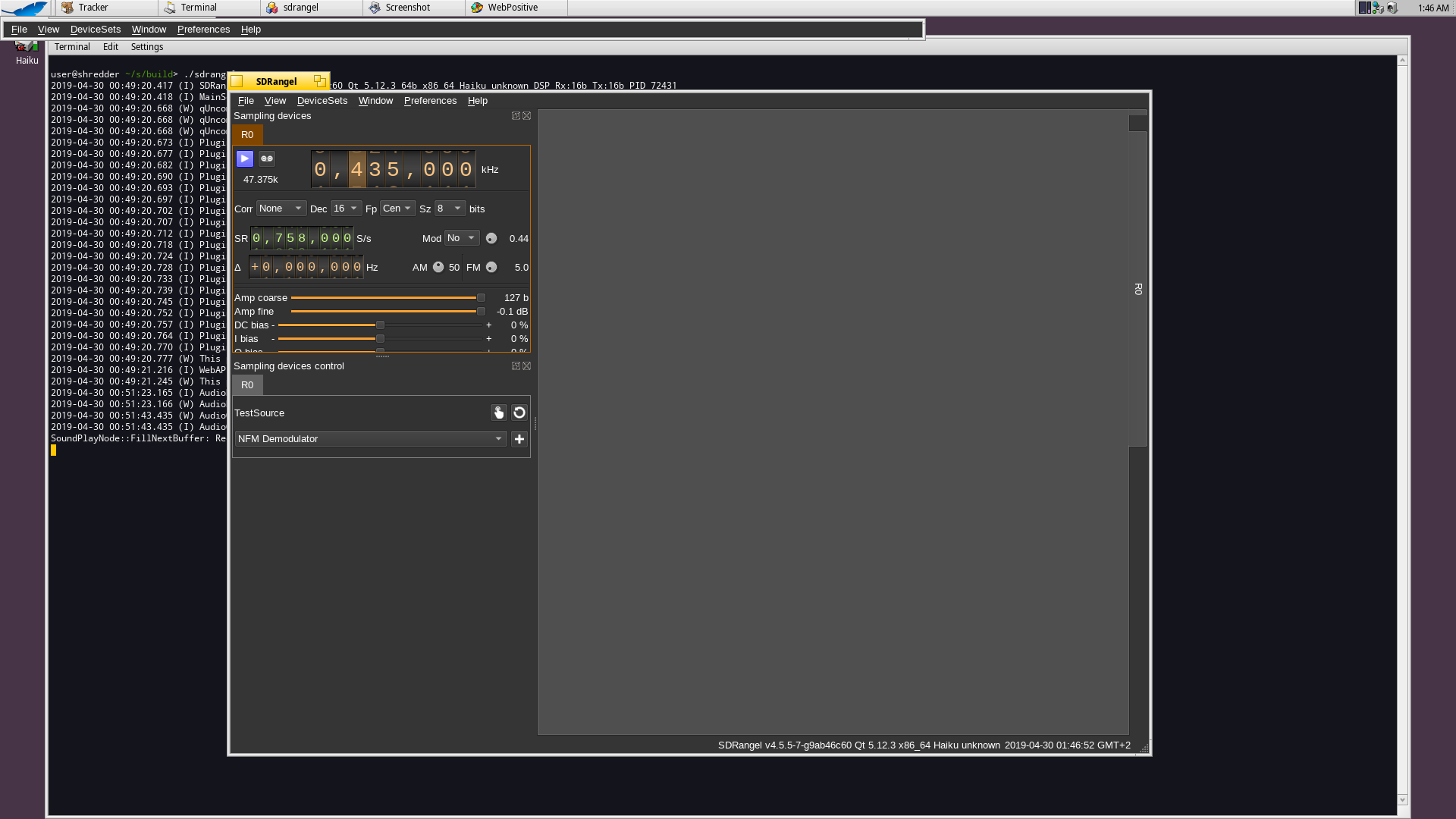This screenshot has width=1456, height=819.
Task: Open the Fp center position dropdown
Action: tap(398, 209)
